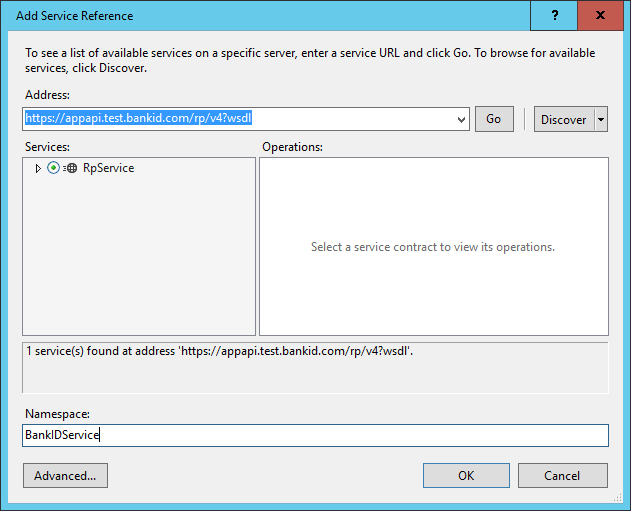The width and height of the screenshot is (631, 511).
Task: Expand the RpService tree node
Action: (x=38, y=168)
